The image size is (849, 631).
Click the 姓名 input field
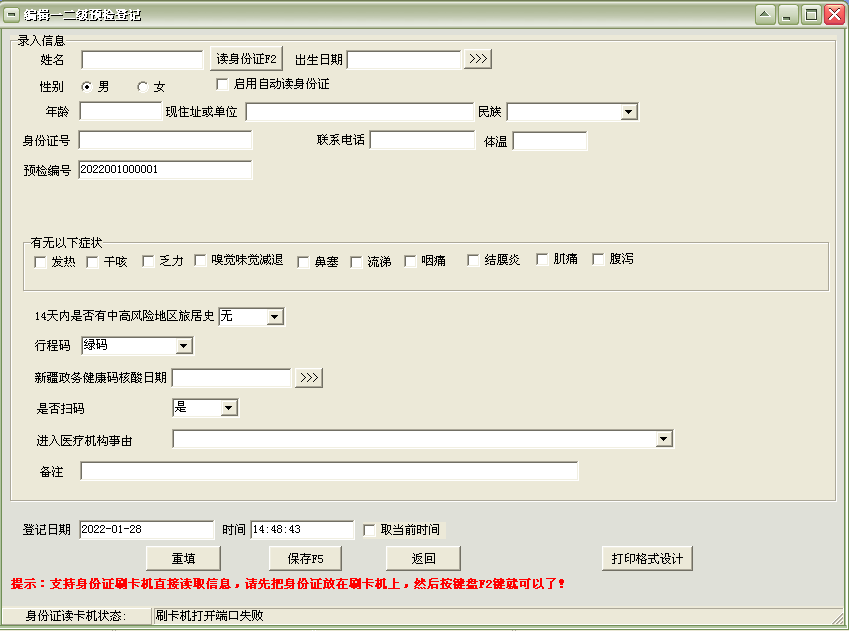coord(142,60)
